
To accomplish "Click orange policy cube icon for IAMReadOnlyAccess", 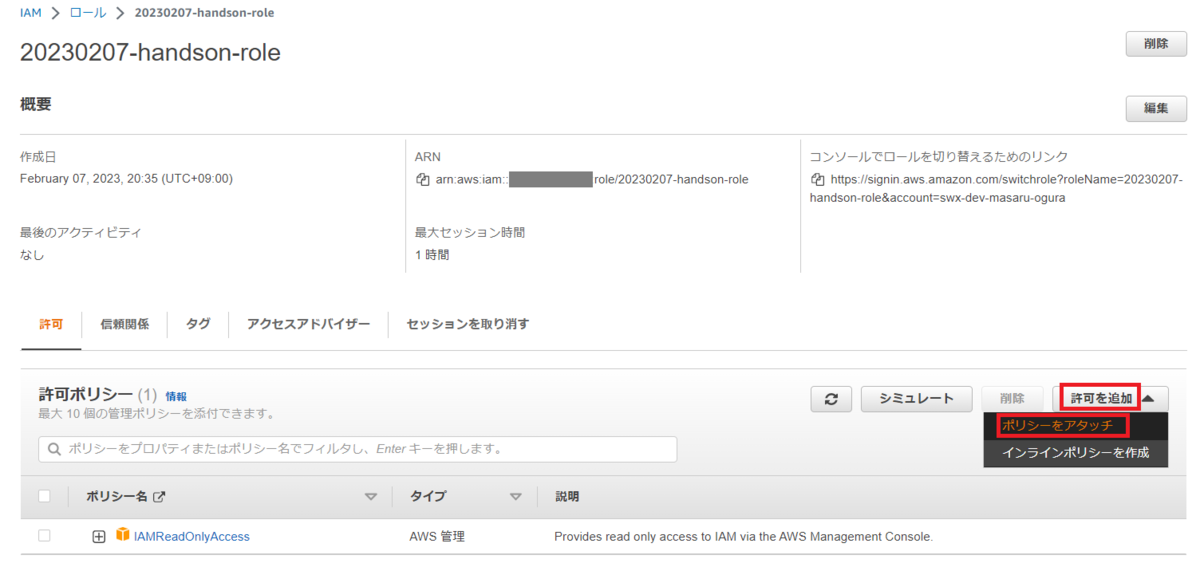I will 124,536.
